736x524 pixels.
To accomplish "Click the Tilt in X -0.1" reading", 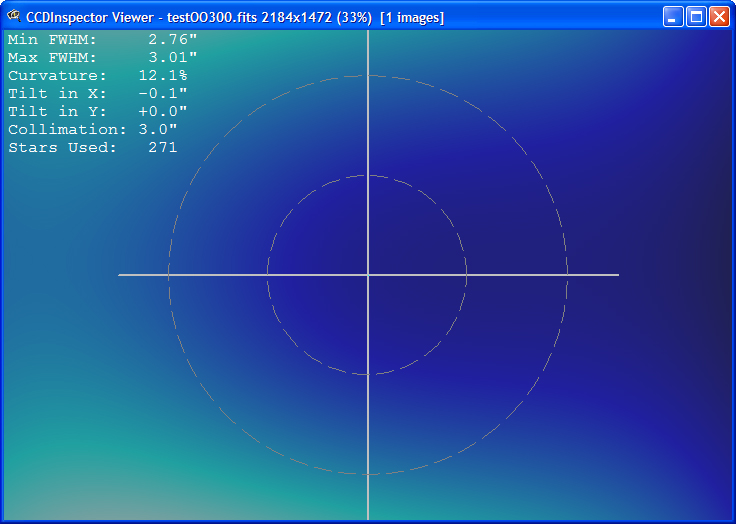I will 98,93.
